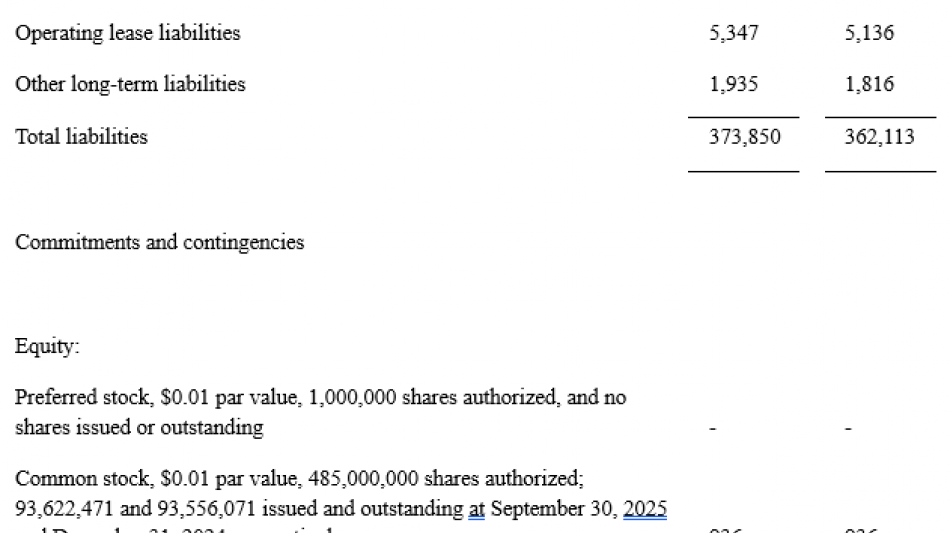Click the underlined year 2025
This screenshot has height=533, width=950.
(646, 507)
